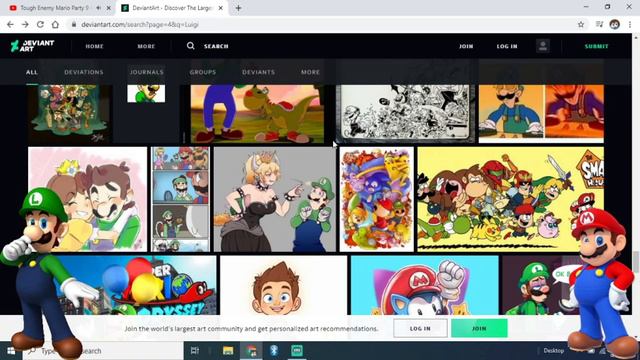This screenshot has width=640, height=360.
Task: Open the Bowsette and Luigi artwork
Action: 275,199
